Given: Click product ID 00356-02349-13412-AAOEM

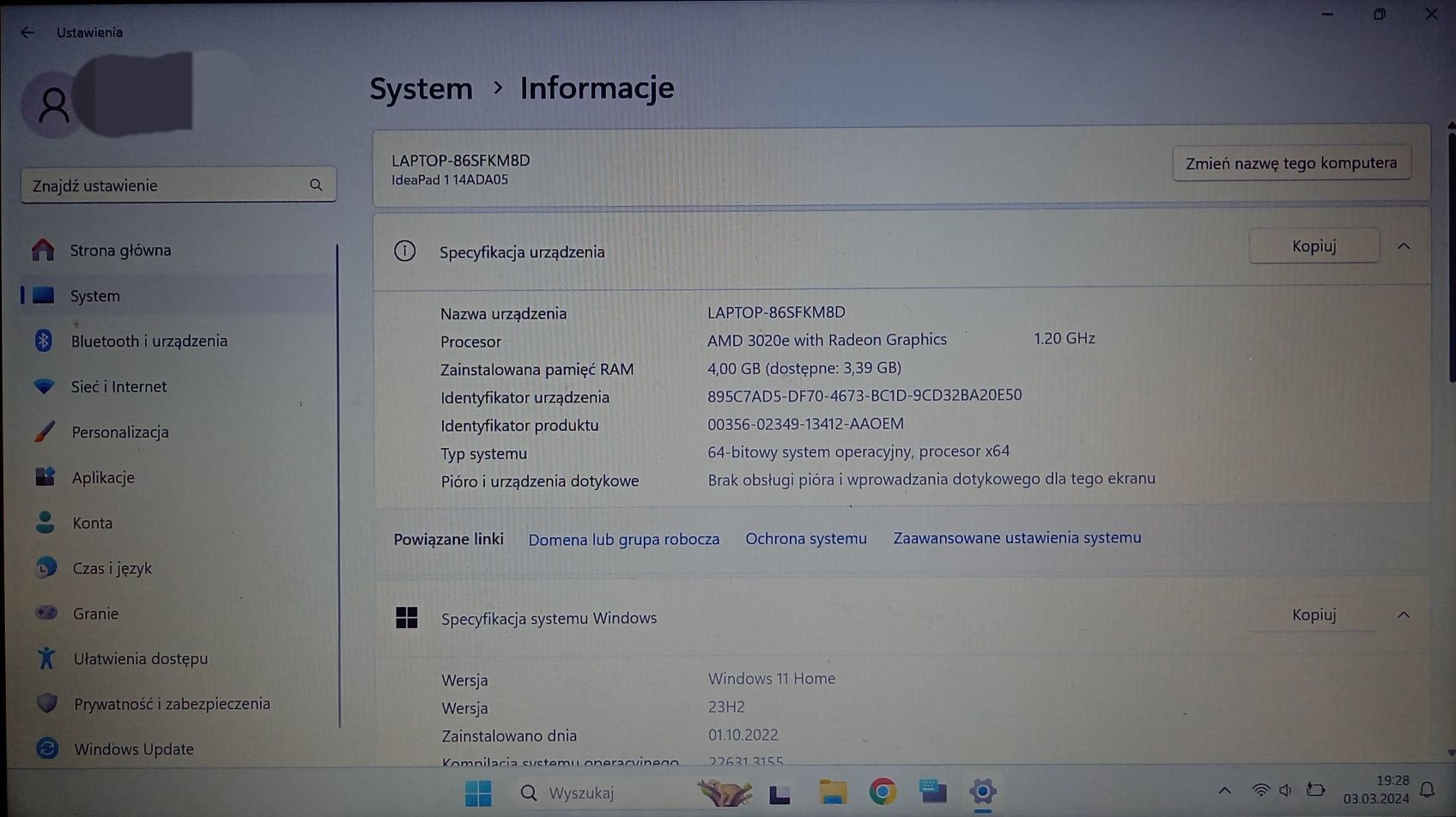Looking at the screenshot, I should click(x=805, y=424).
